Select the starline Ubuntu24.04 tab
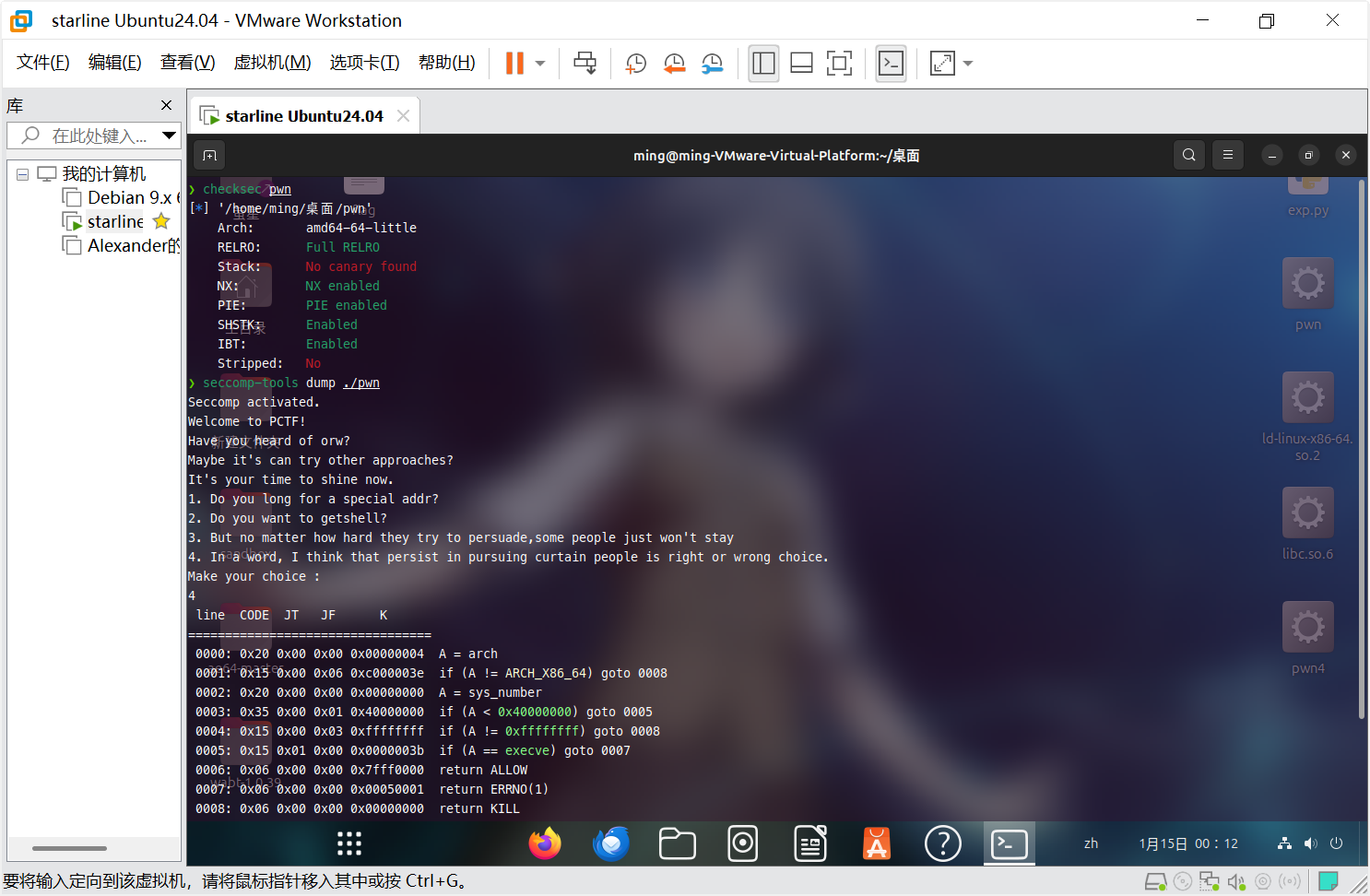The image size is (1370, 896). tap(304, 114)
